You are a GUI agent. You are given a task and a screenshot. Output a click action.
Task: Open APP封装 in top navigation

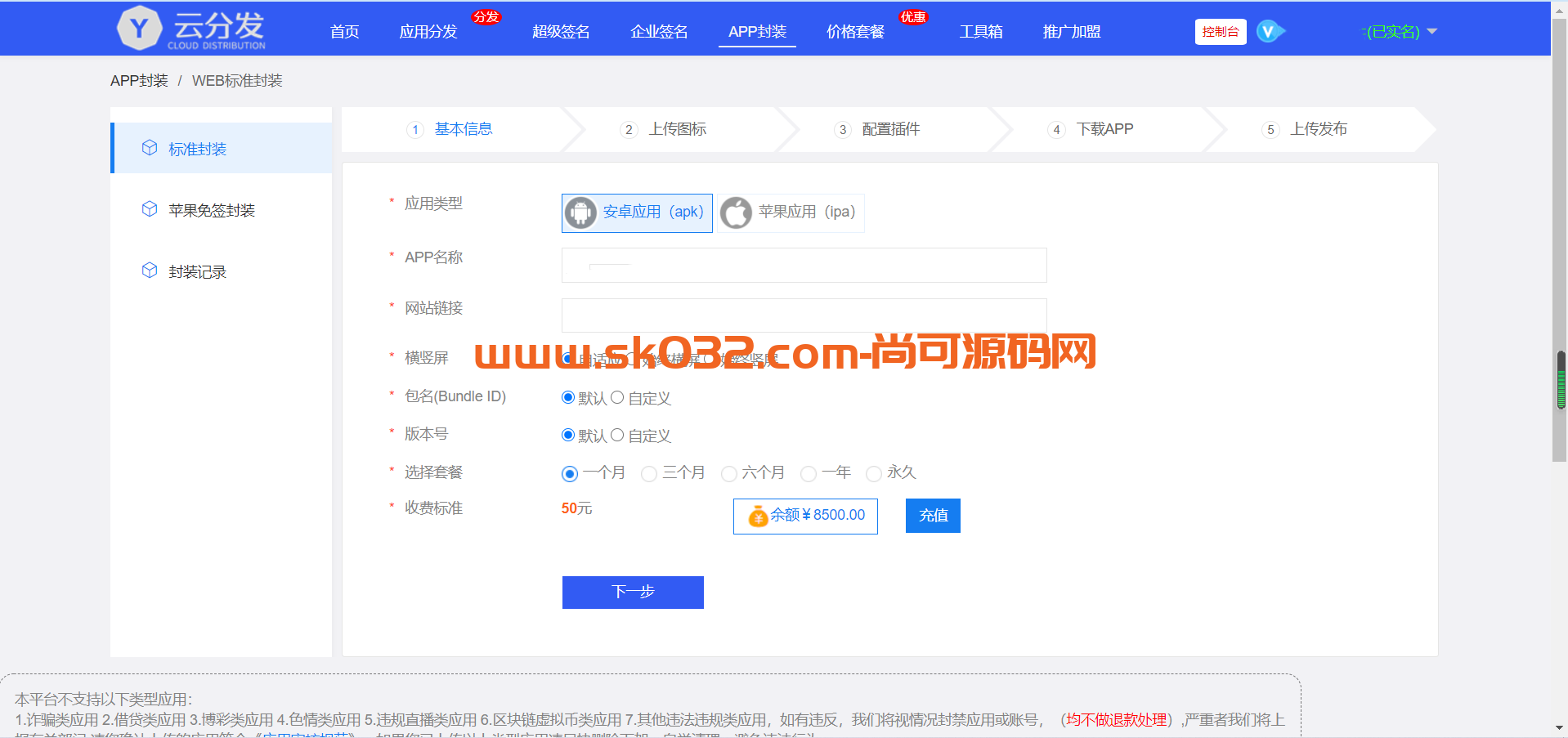coord(757,32)
